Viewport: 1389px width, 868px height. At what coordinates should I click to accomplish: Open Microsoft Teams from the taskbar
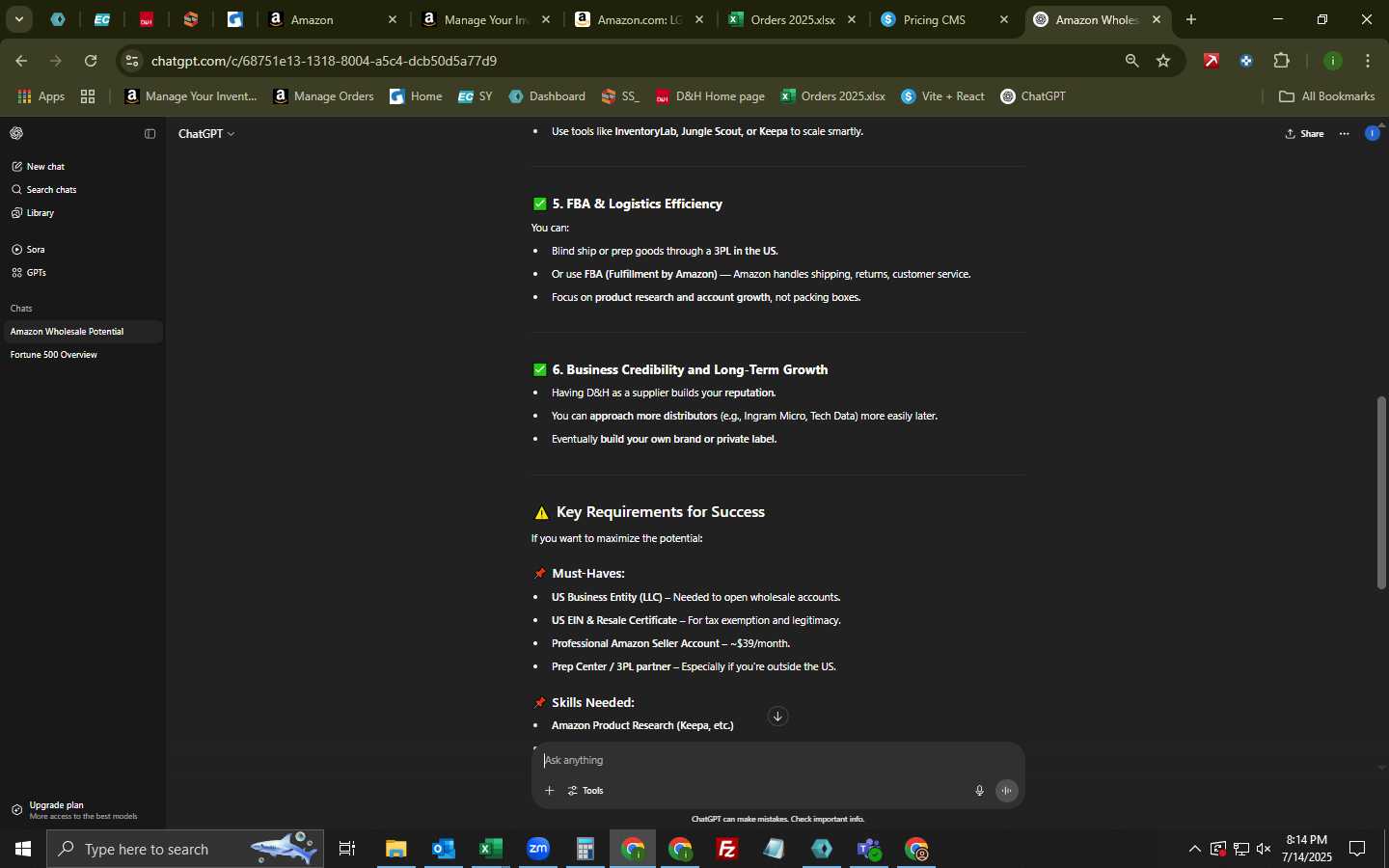coord(869,849)
